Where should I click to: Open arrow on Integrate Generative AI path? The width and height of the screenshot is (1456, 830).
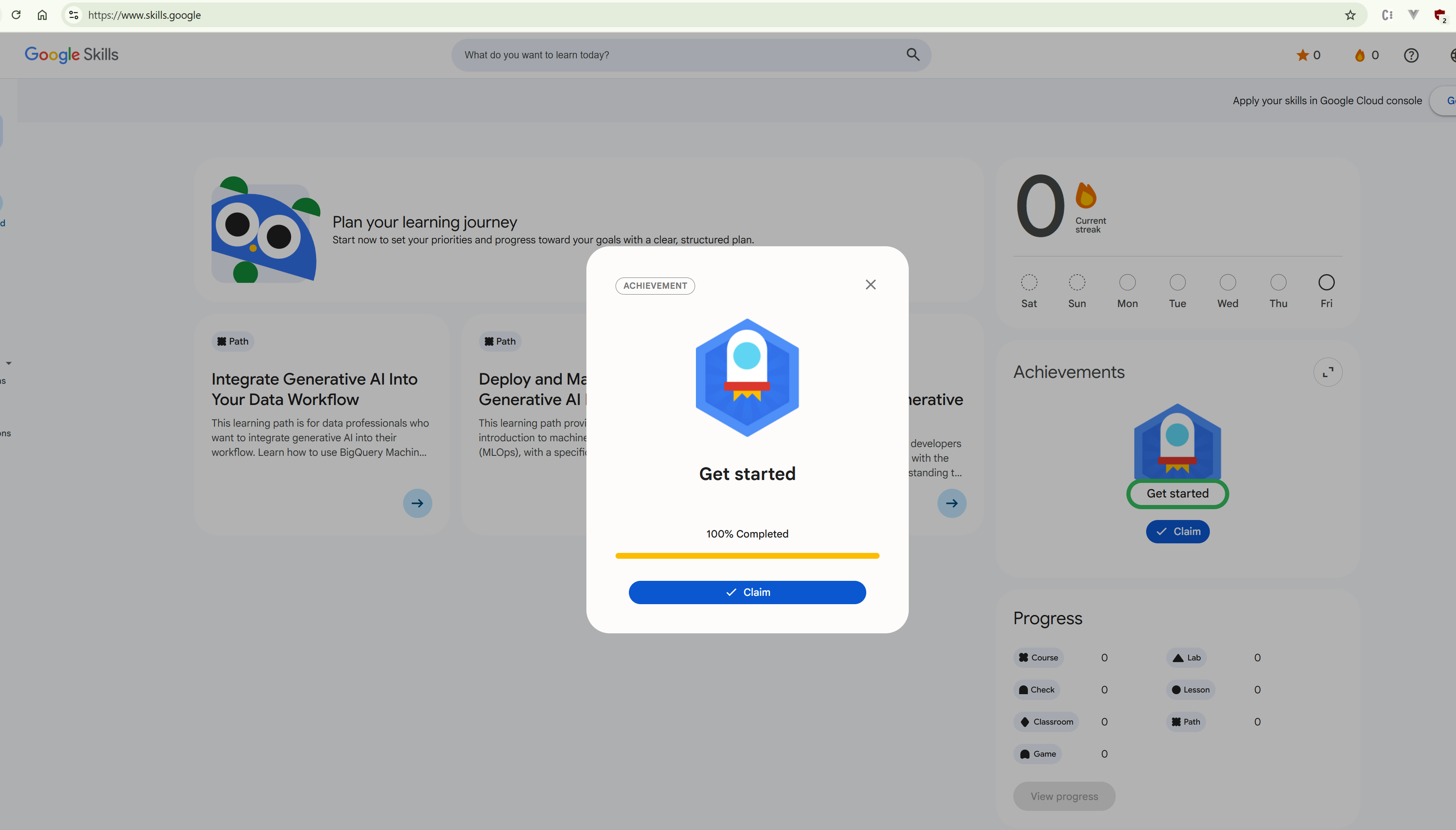417,503
